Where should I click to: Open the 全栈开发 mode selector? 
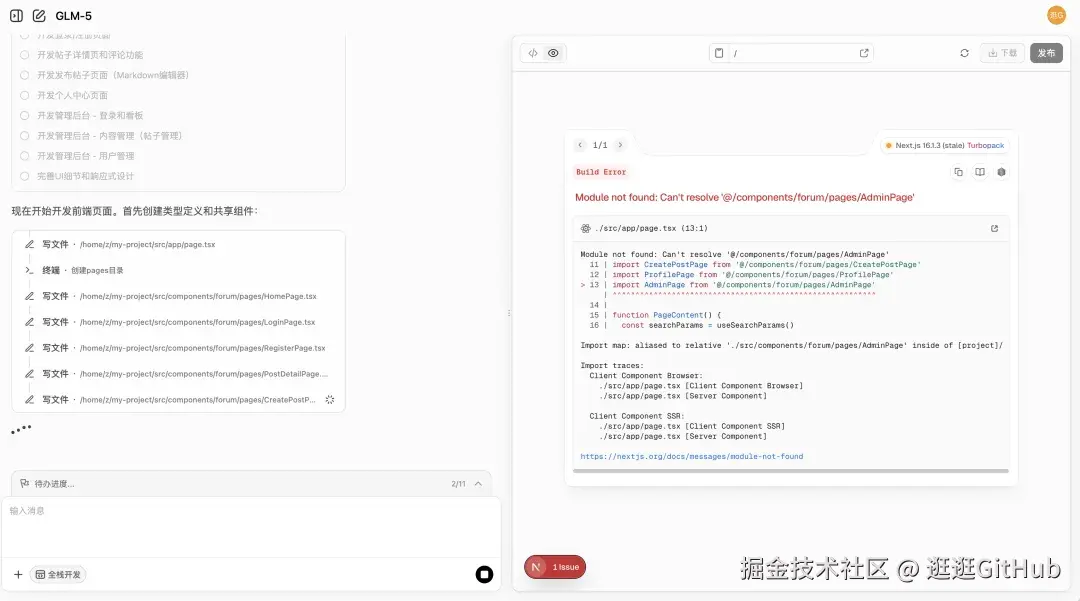58,574
